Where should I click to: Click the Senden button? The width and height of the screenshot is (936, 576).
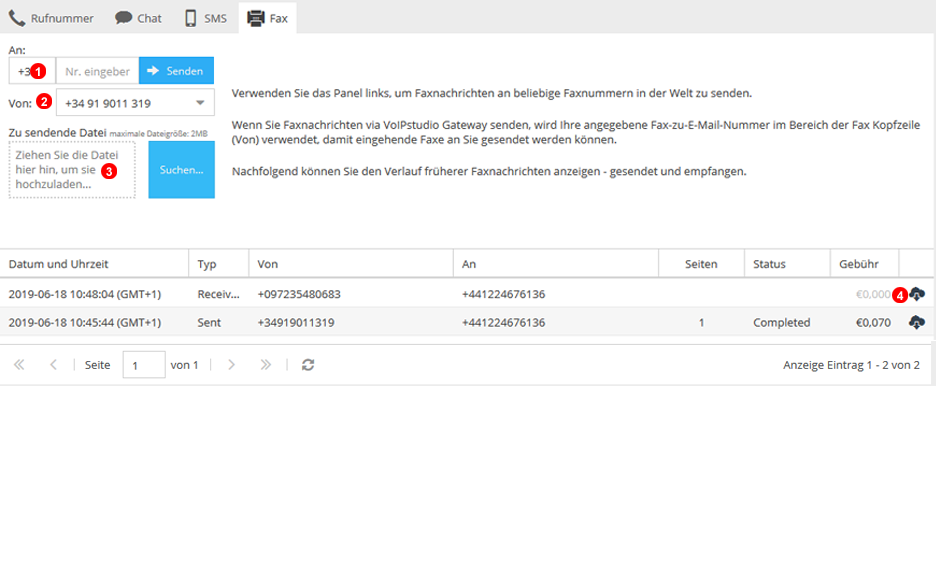tap(176, 71)
